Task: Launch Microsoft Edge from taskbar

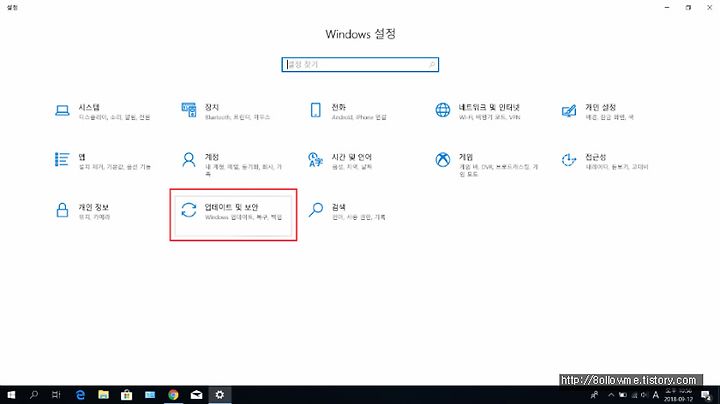Action: click(x=80, y=395)
